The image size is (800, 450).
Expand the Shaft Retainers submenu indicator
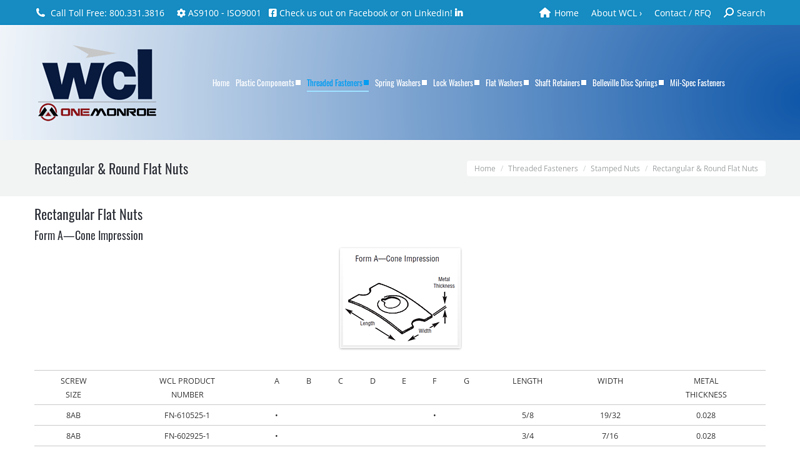coord(584,83)
